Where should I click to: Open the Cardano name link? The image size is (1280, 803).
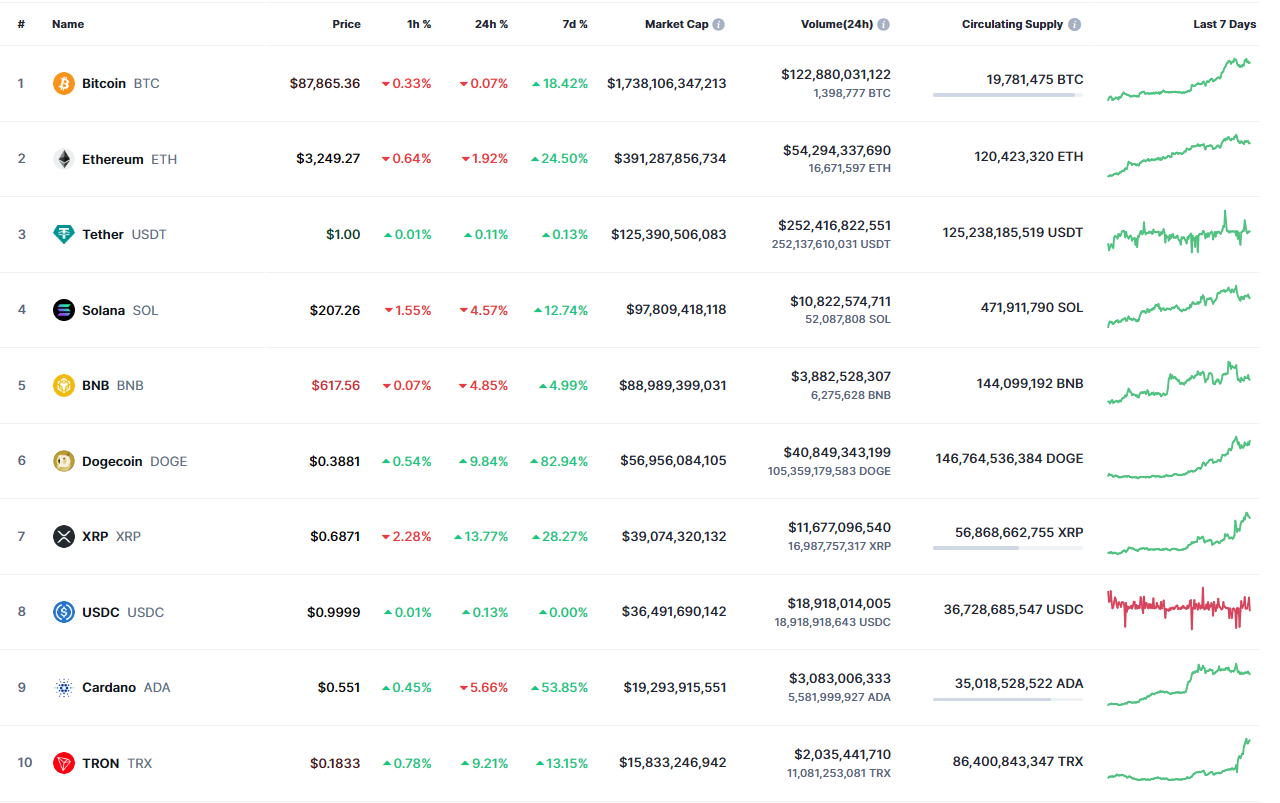pos(109,687)
